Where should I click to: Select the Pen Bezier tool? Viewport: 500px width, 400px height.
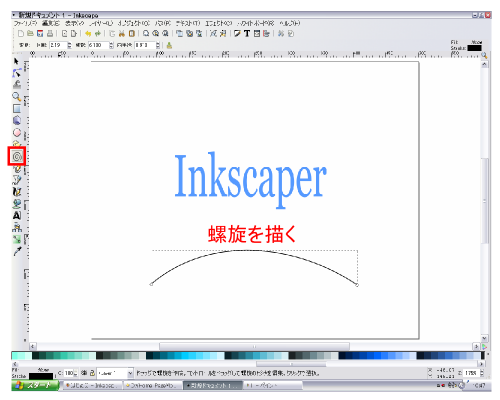tap(17, 180)
